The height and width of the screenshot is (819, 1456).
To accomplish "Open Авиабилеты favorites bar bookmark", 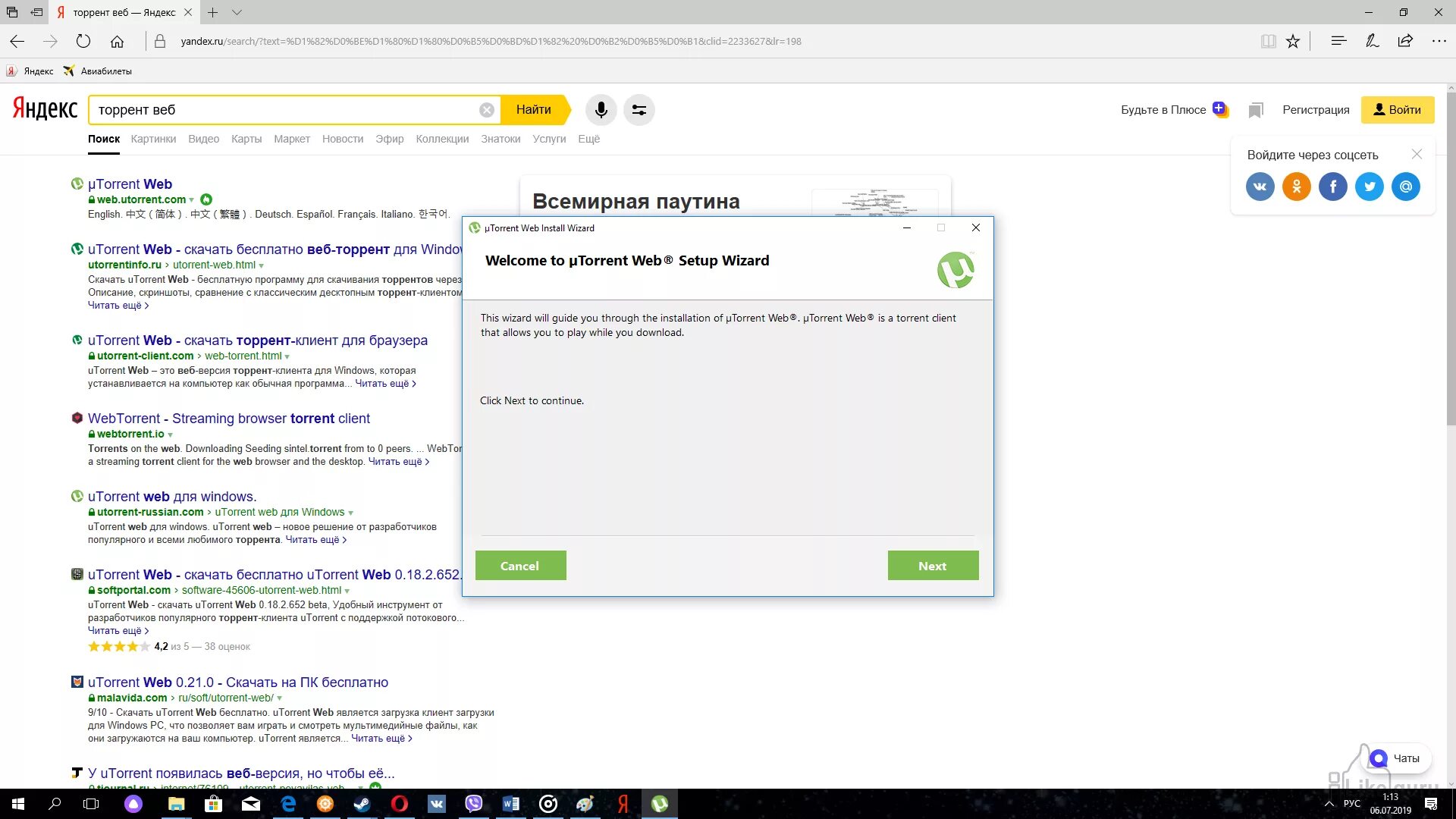I will [98, 71].
